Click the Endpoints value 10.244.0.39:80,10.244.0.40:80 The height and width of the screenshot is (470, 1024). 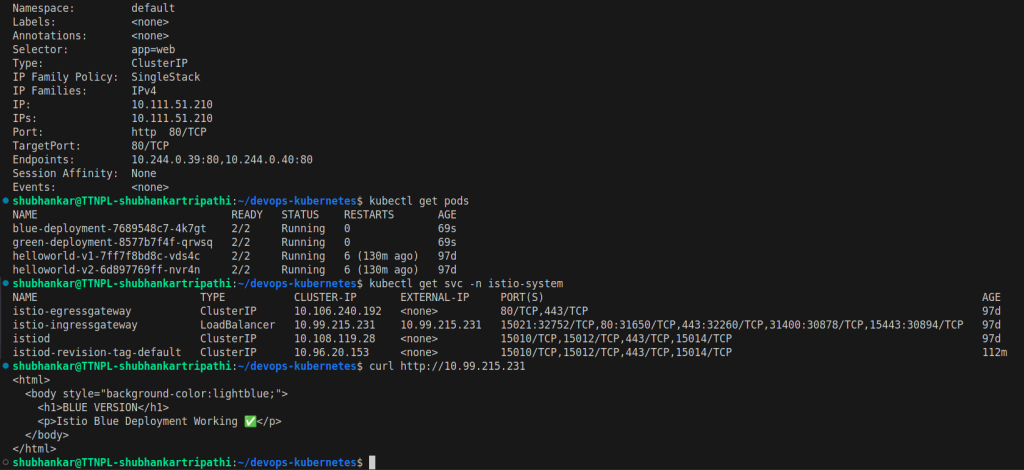pos(222,159)
